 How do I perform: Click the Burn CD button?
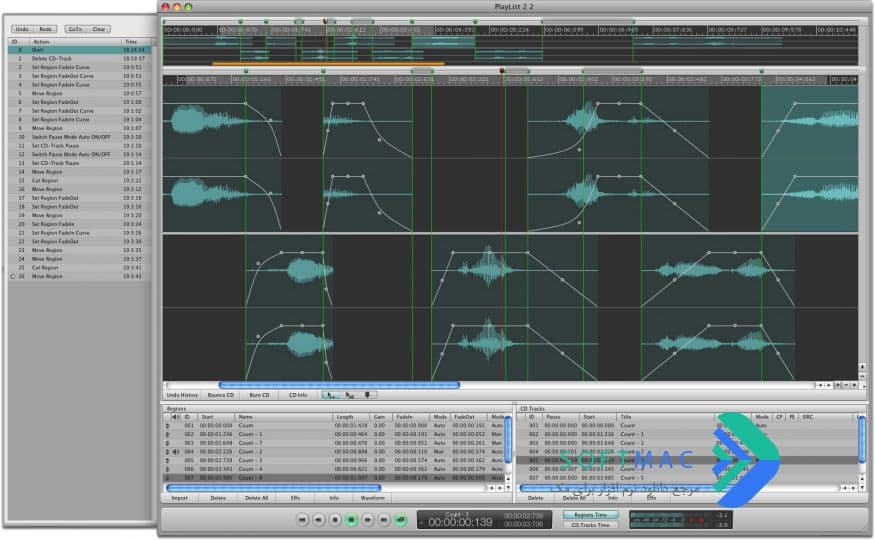coord(259,395)
